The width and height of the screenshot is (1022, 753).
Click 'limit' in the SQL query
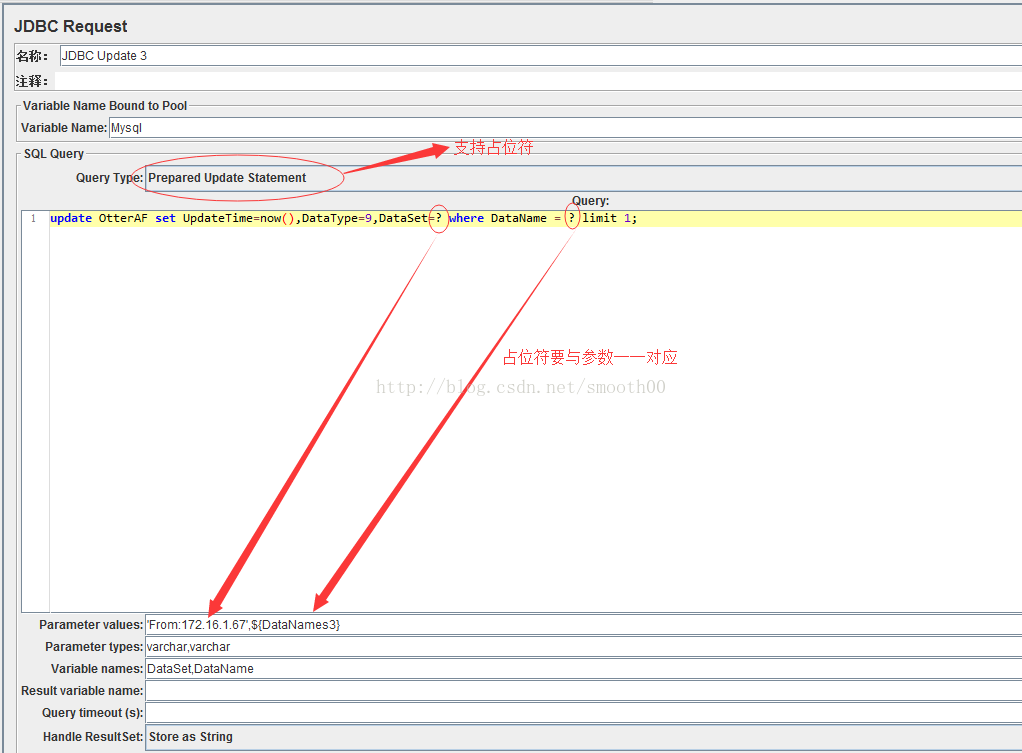(600, 218)
